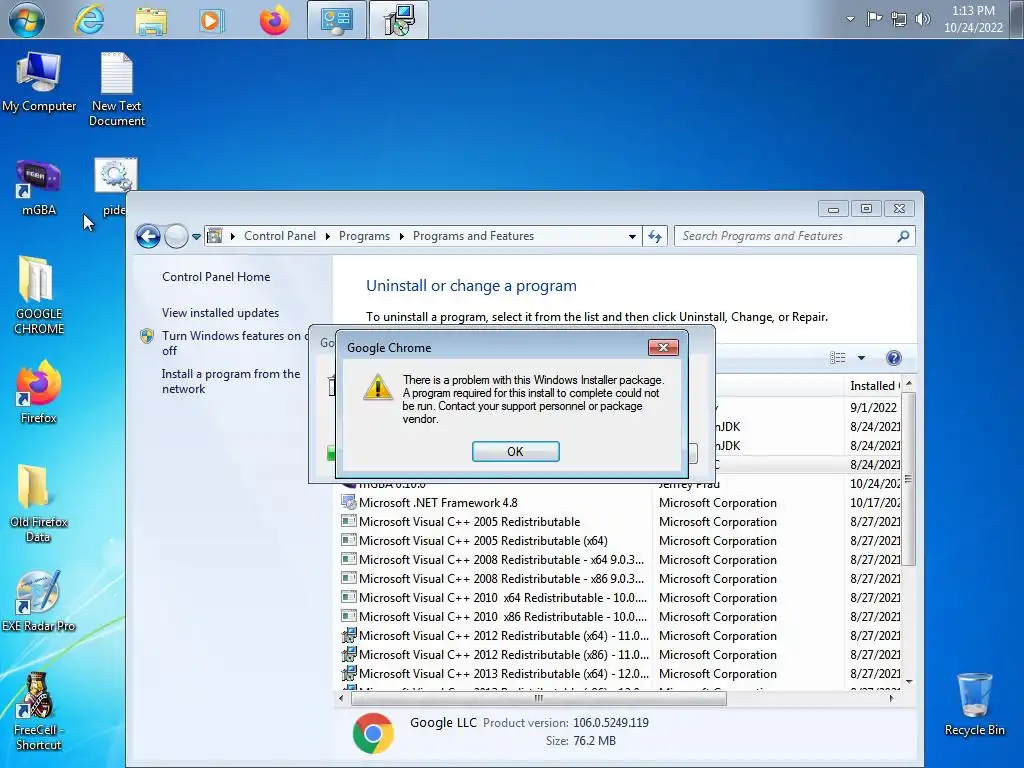Open Windows Media Player from the taskbar
The width and height of the screenshot is (1024, 768).
pos(211,20)
